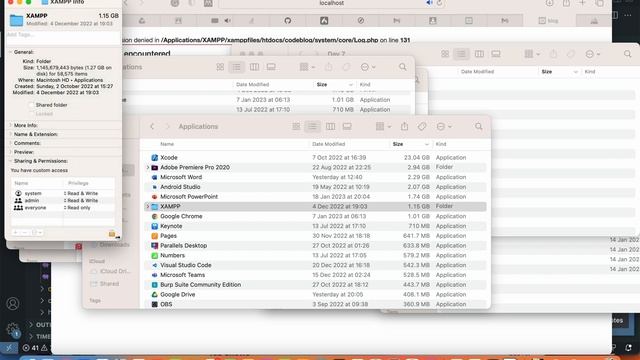Open a new Safari tab with plus

pos(582,3)
